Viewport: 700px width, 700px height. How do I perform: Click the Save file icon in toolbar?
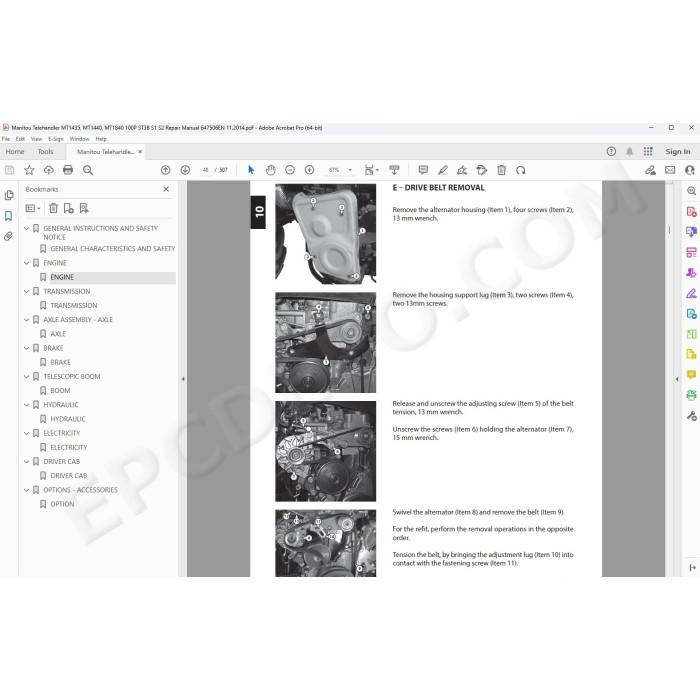(x=9, y=170)
